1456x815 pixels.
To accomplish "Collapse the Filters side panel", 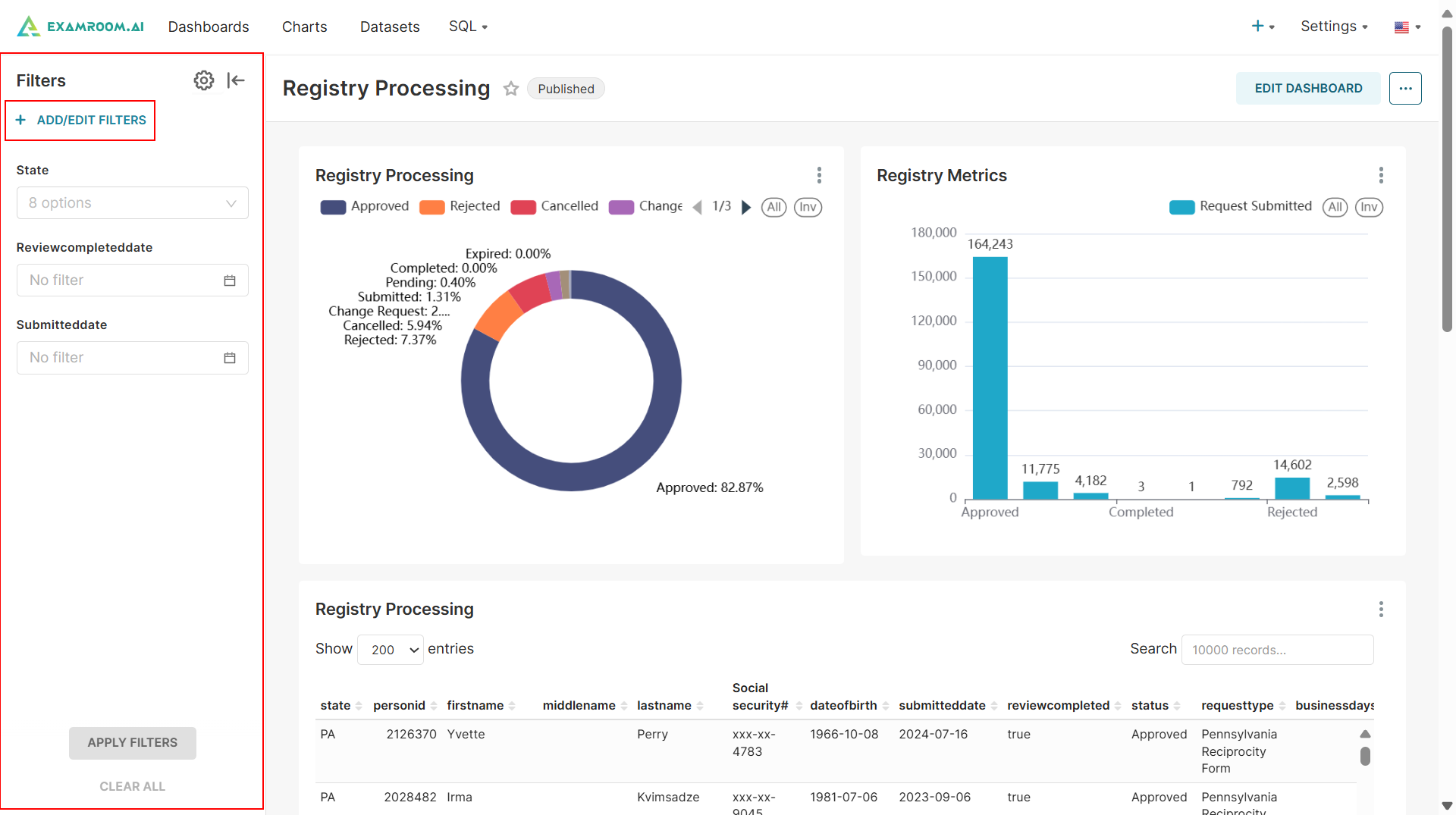I will pyautogui.click(x=236, y=80).
